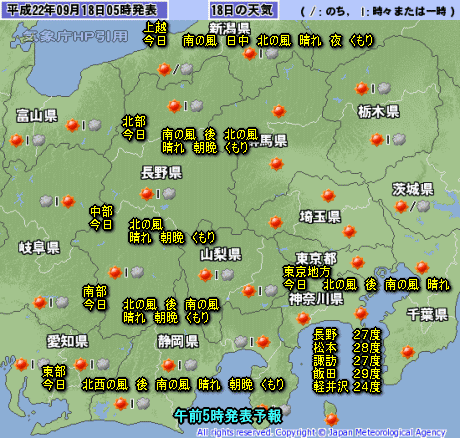Image resolution: width=460 pixels, height=438 pixels.
Task: Select the 神奈川県 prefecture label
Action: [316, 299]
